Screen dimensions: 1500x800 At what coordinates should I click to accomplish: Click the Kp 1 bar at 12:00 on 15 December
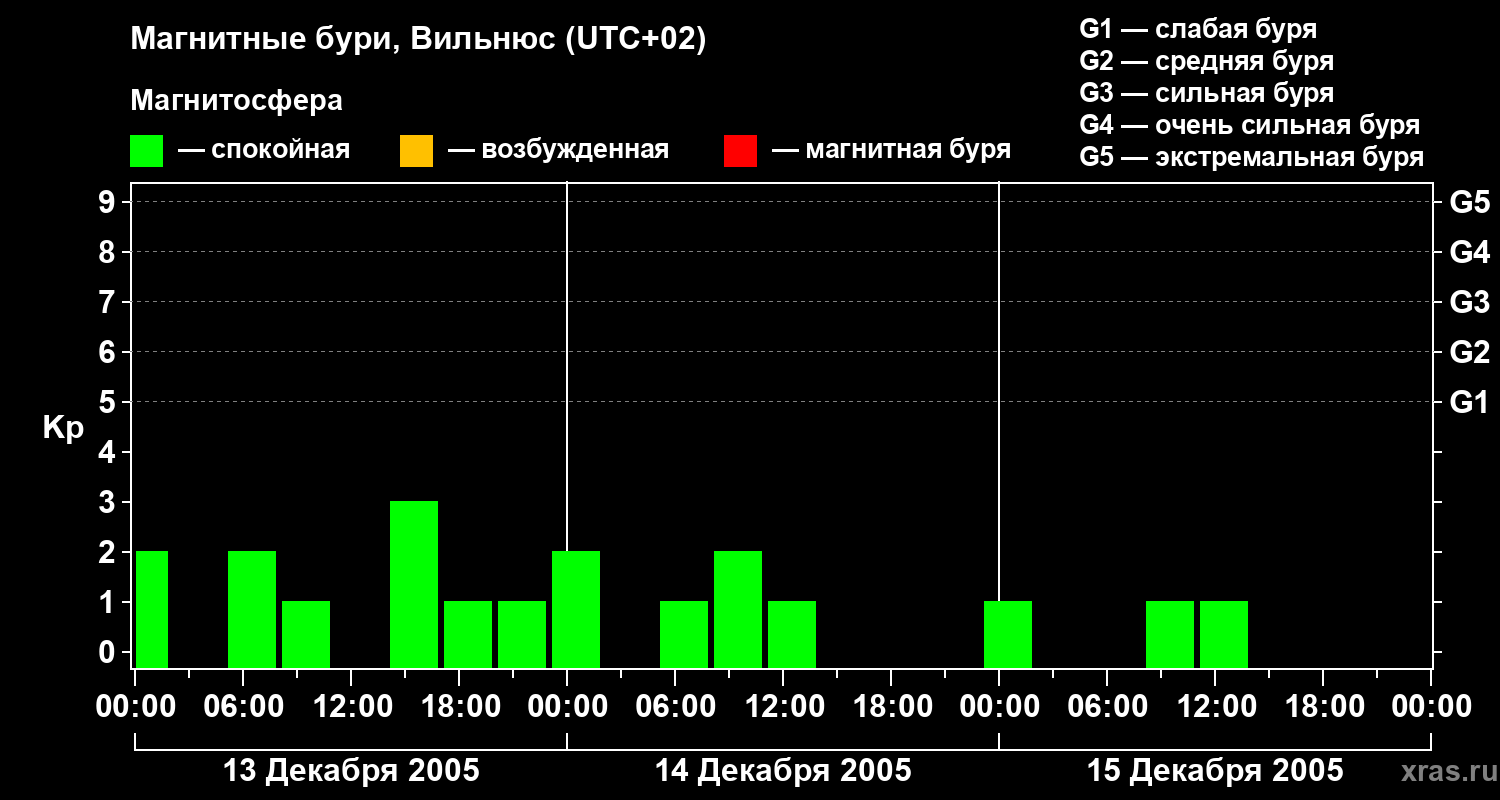[x=1224, y=634]
